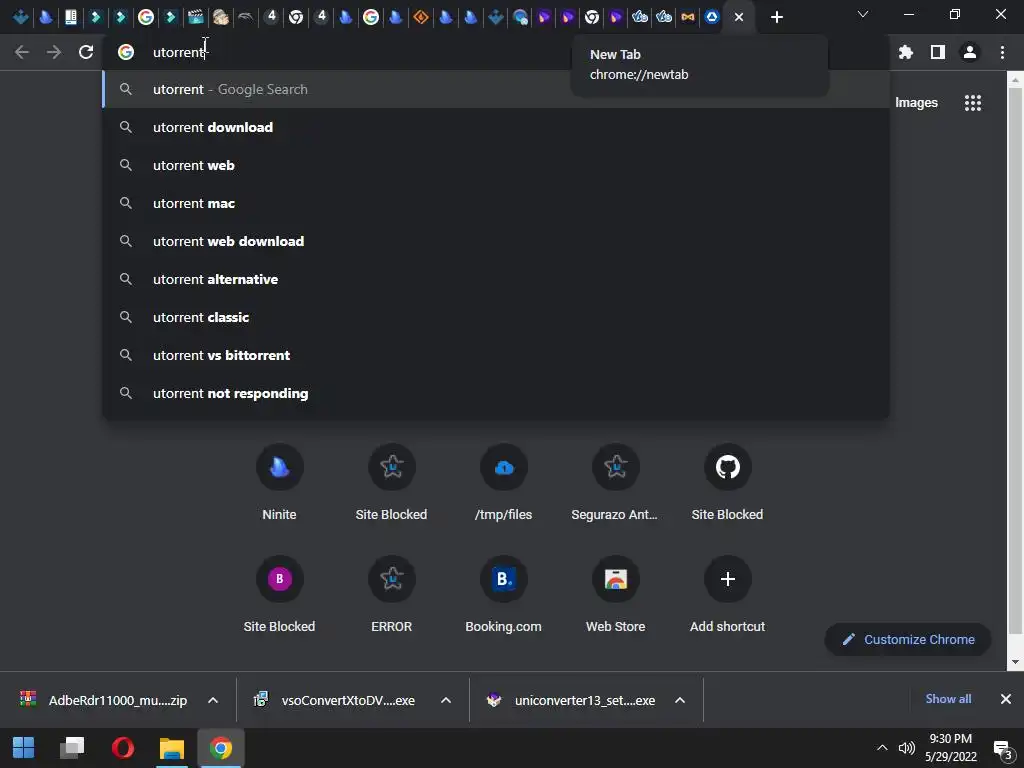Image resolution: width=1024 pixels, height=768 pixels.
Task: Choose the 'utorrent mac' suggestion
Action: point(496,203)
